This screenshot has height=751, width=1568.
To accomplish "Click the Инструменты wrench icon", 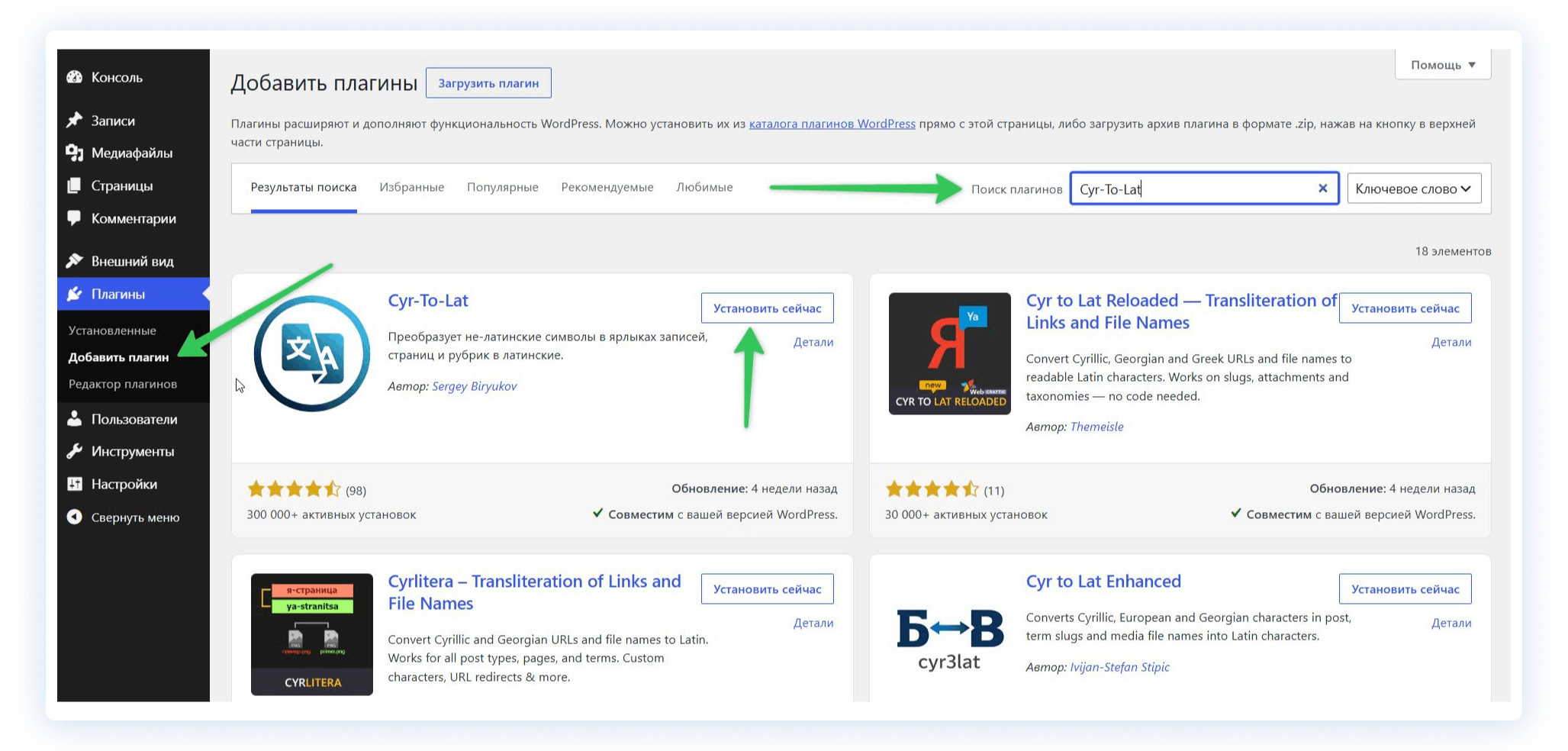I will coord(74,451).
